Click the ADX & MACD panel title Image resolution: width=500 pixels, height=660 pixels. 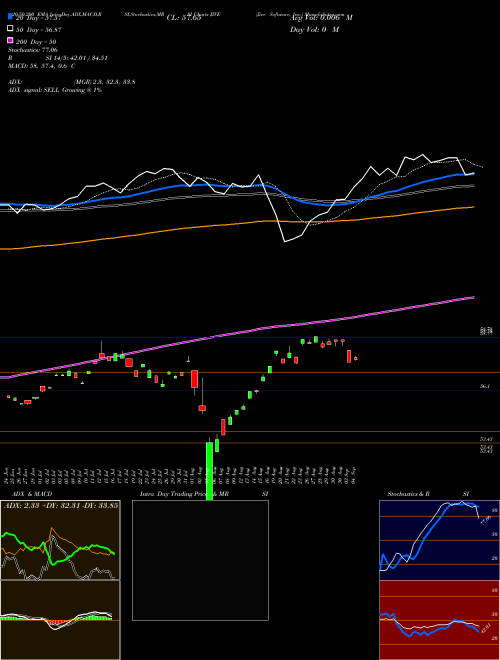[x=32, y=494]
